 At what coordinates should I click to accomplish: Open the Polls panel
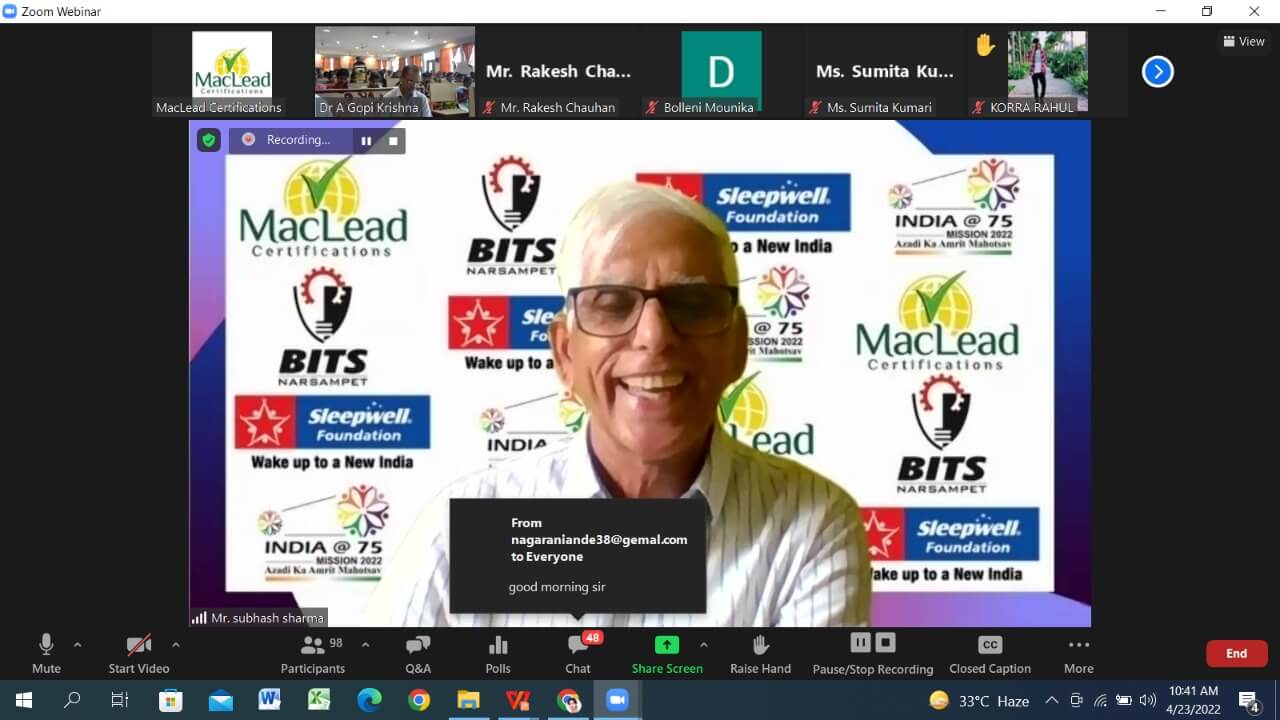(498, 654)
